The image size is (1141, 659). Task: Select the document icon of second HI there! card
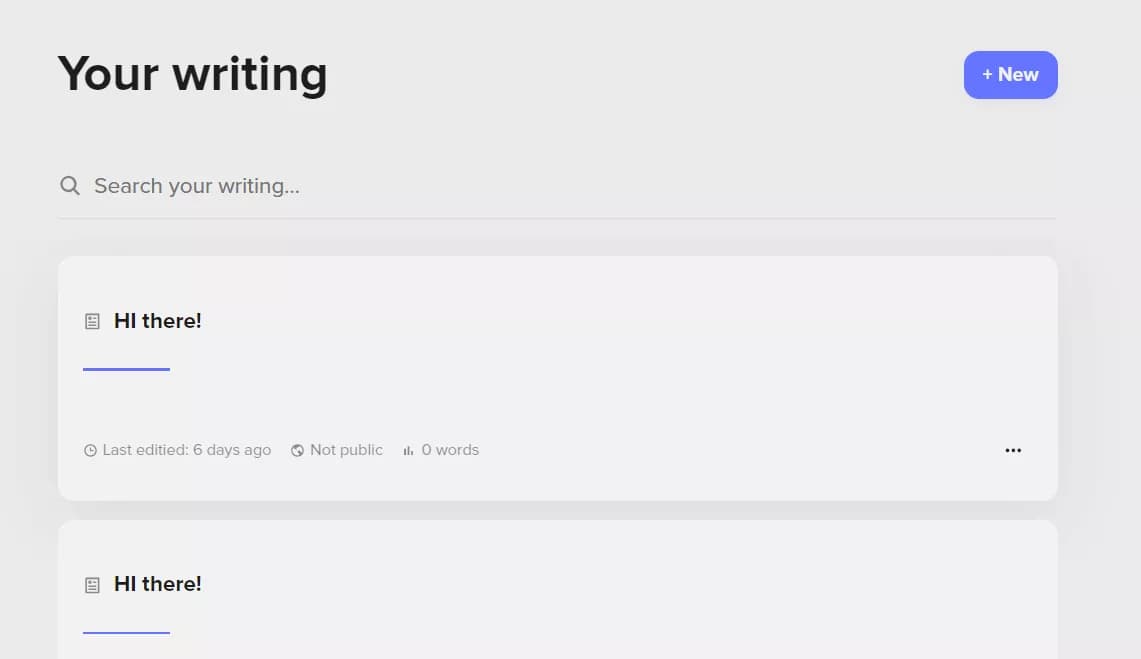coord(92,585)
